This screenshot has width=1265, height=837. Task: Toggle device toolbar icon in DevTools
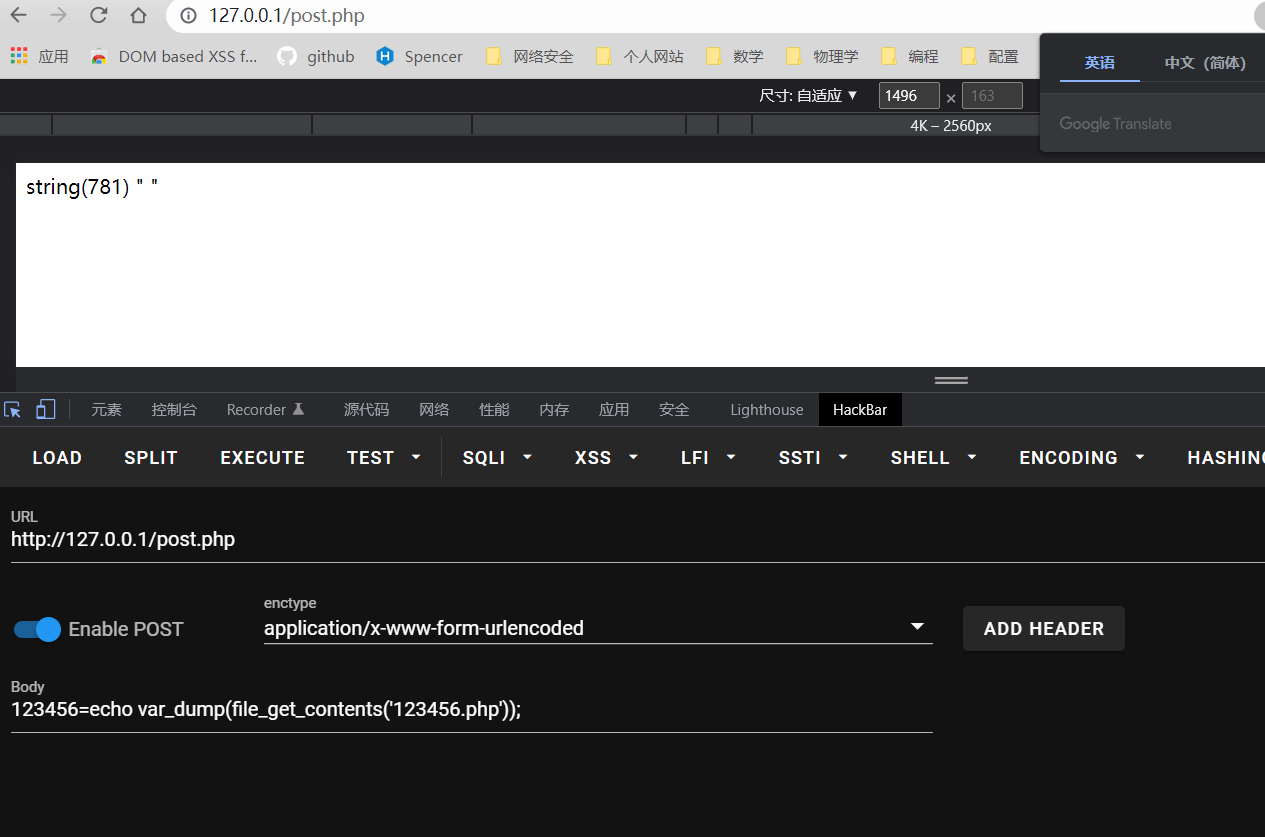(45, 409)
